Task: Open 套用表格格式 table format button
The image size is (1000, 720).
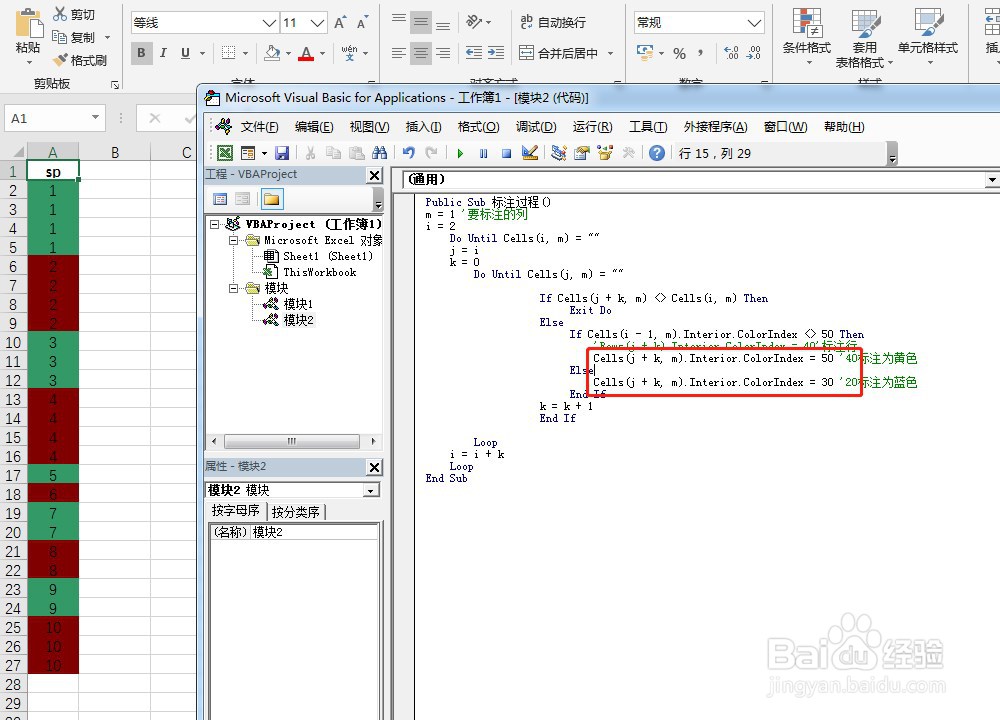Action: (x=864, y=37)
